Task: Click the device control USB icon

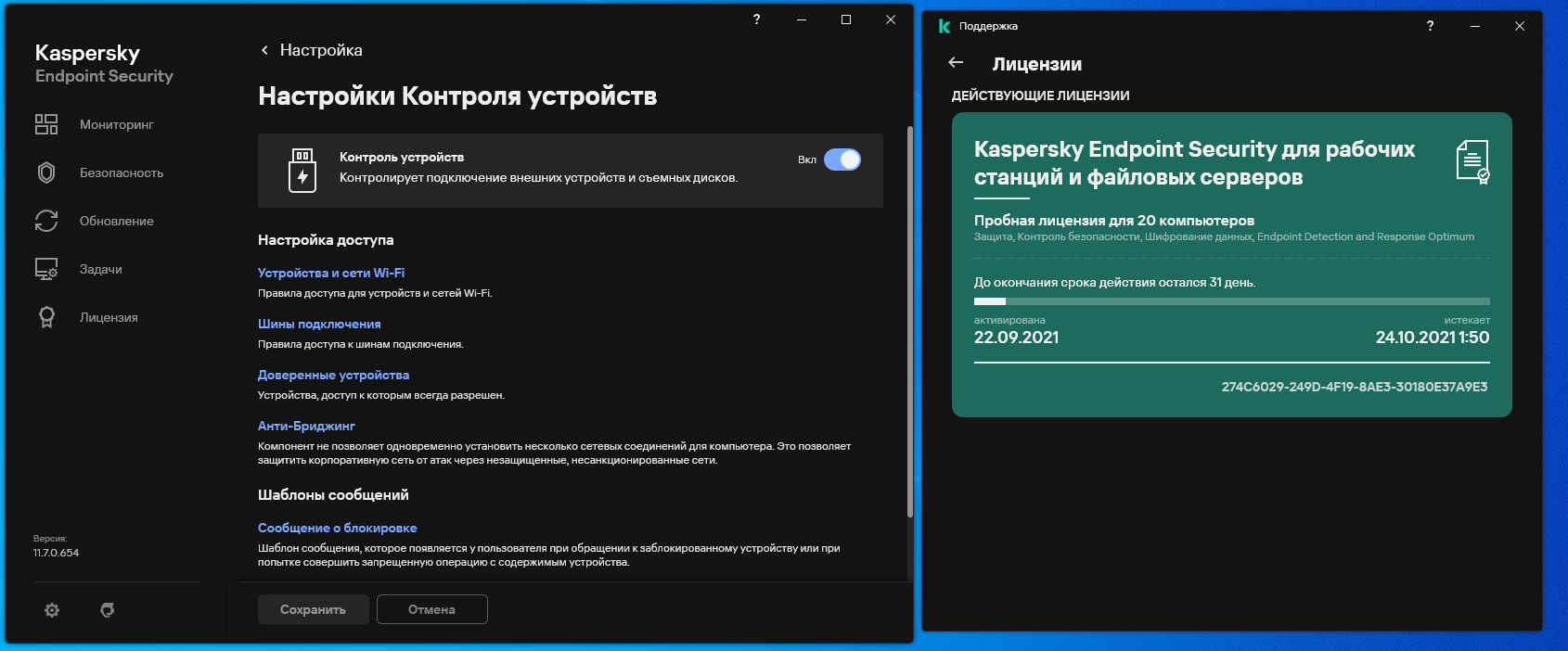Action: click(302, 170)
